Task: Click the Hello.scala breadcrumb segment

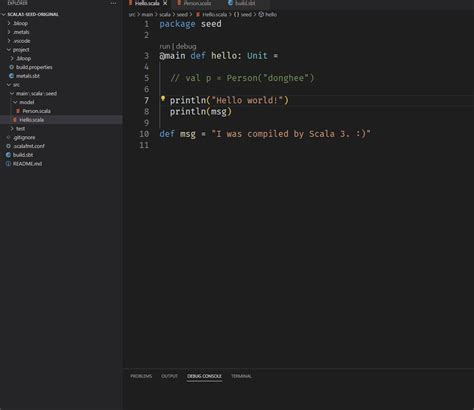Action: pos(214,14)
